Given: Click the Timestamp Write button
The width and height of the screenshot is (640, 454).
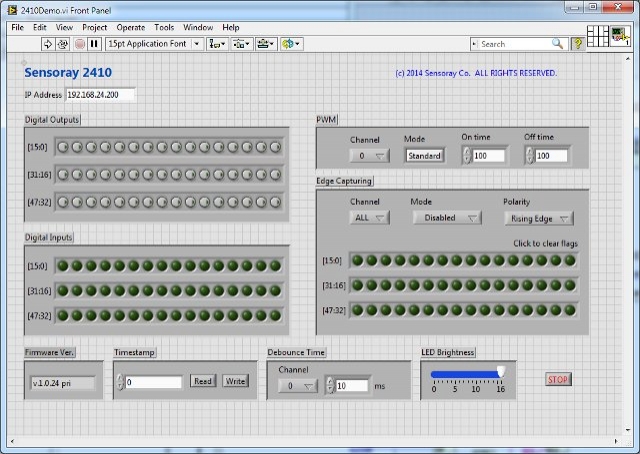Looking at the screenshot, I should click(x=236, y=381).
